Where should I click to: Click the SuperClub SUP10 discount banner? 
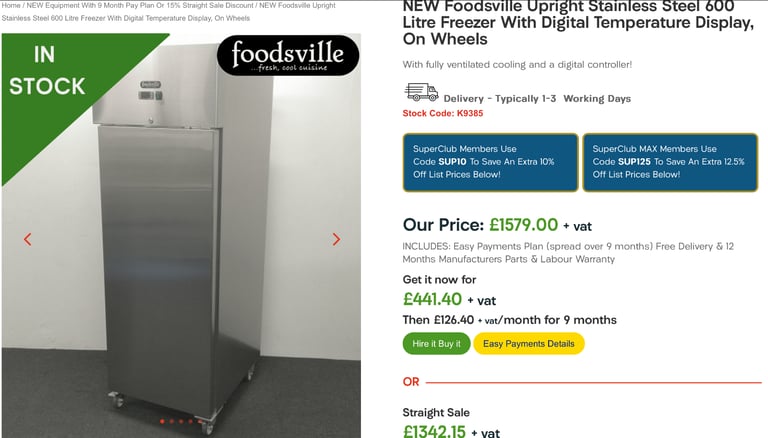point(490,162)
